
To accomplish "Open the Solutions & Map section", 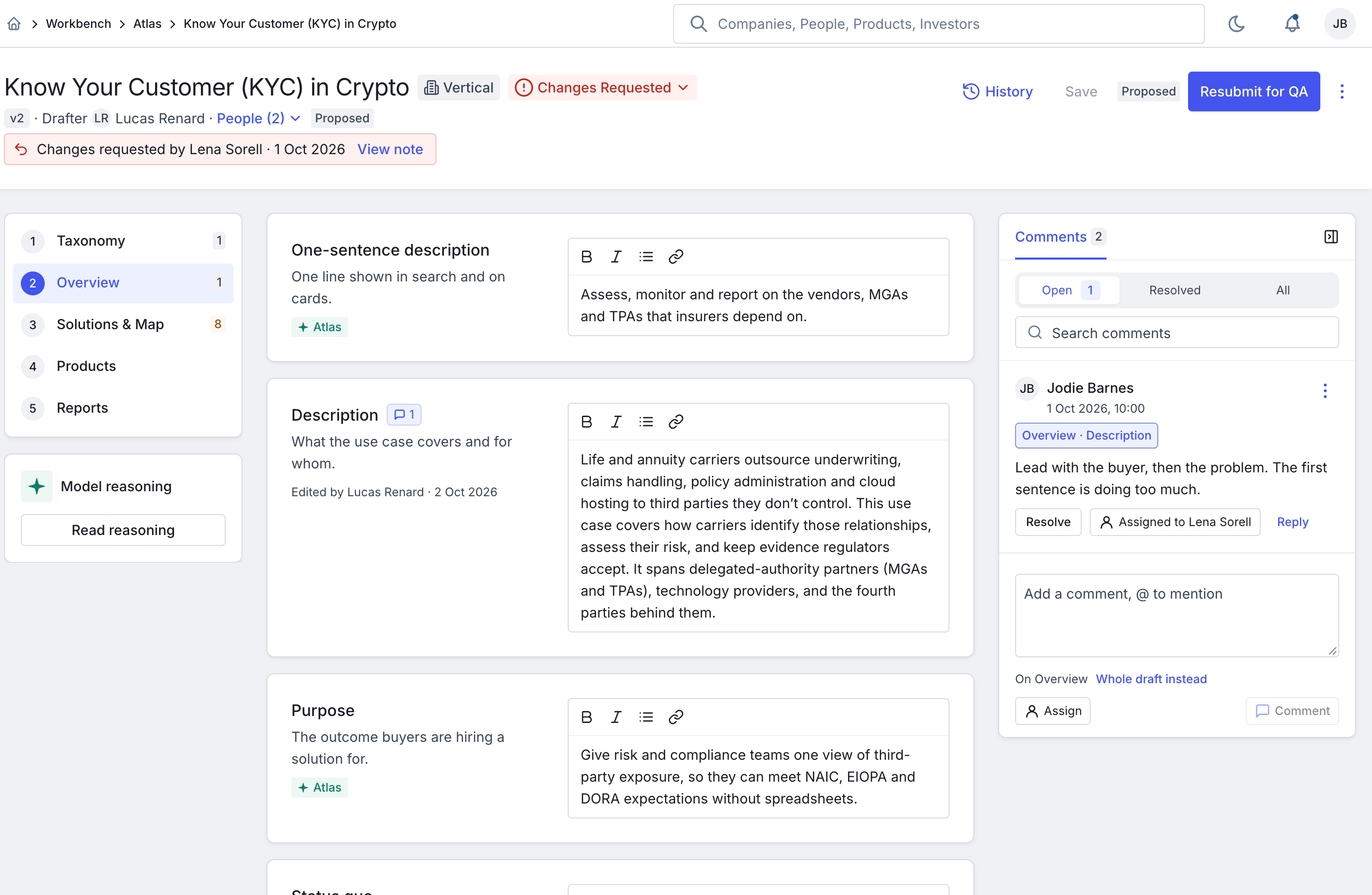I will [123, 324].
